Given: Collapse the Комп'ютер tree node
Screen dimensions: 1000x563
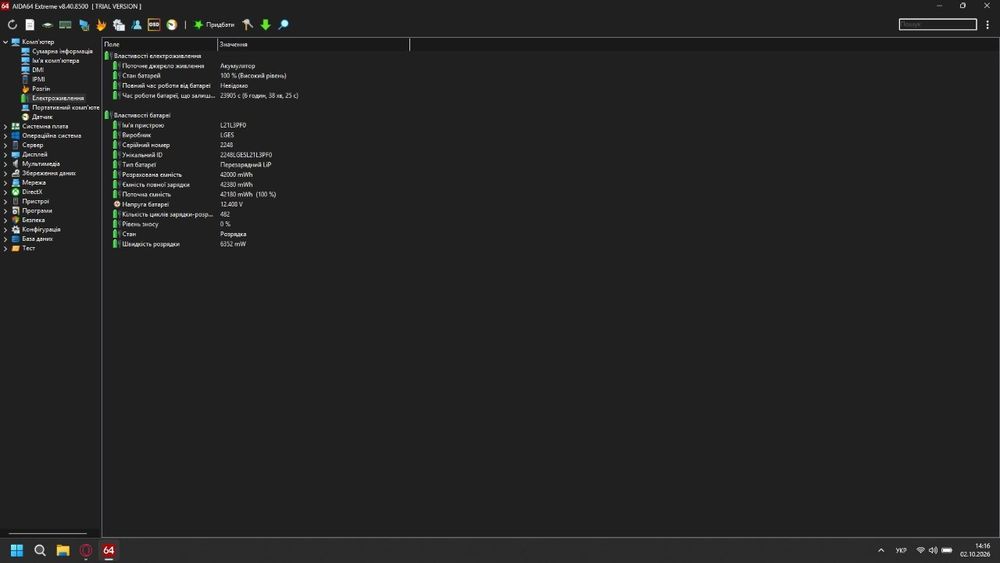Looking at the screenshot, I should (6, 42).
